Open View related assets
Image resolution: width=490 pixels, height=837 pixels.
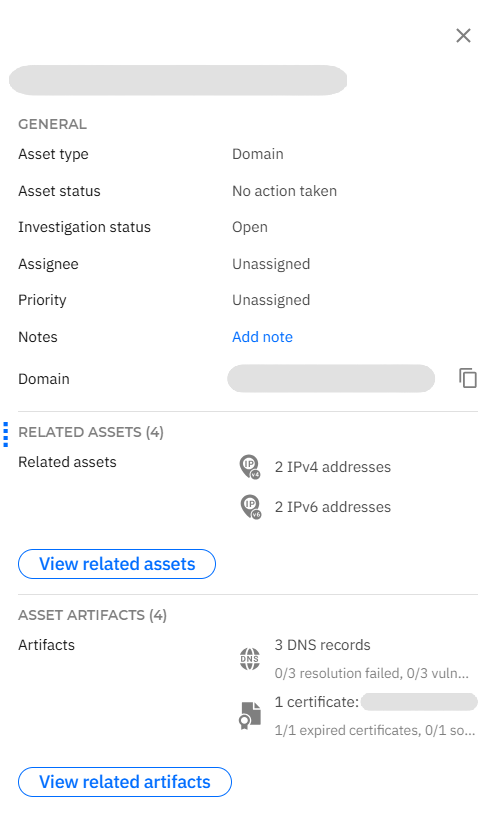pos(117,564)
